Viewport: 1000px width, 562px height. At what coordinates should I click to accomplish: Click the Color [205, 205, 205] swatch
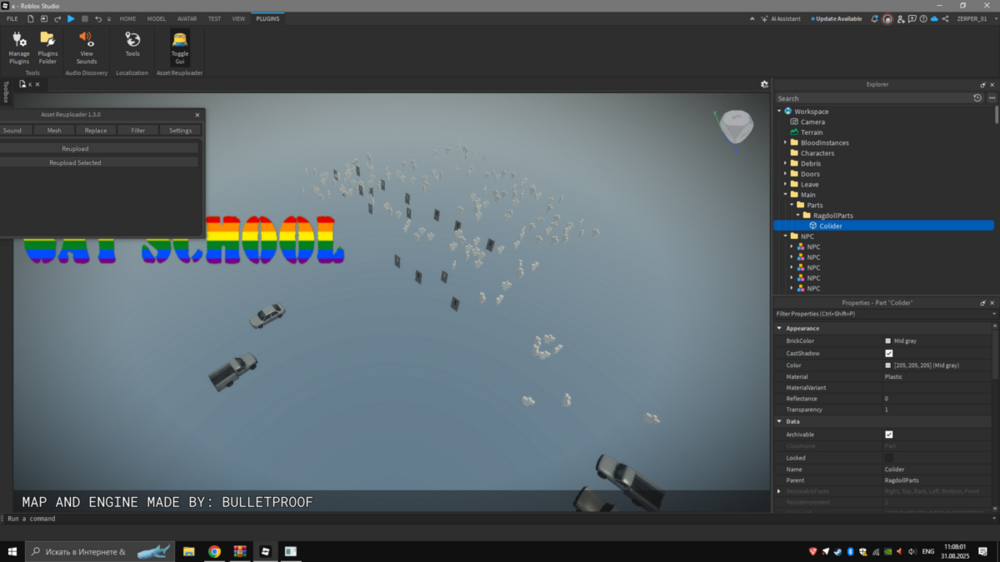tap(888, 366)
